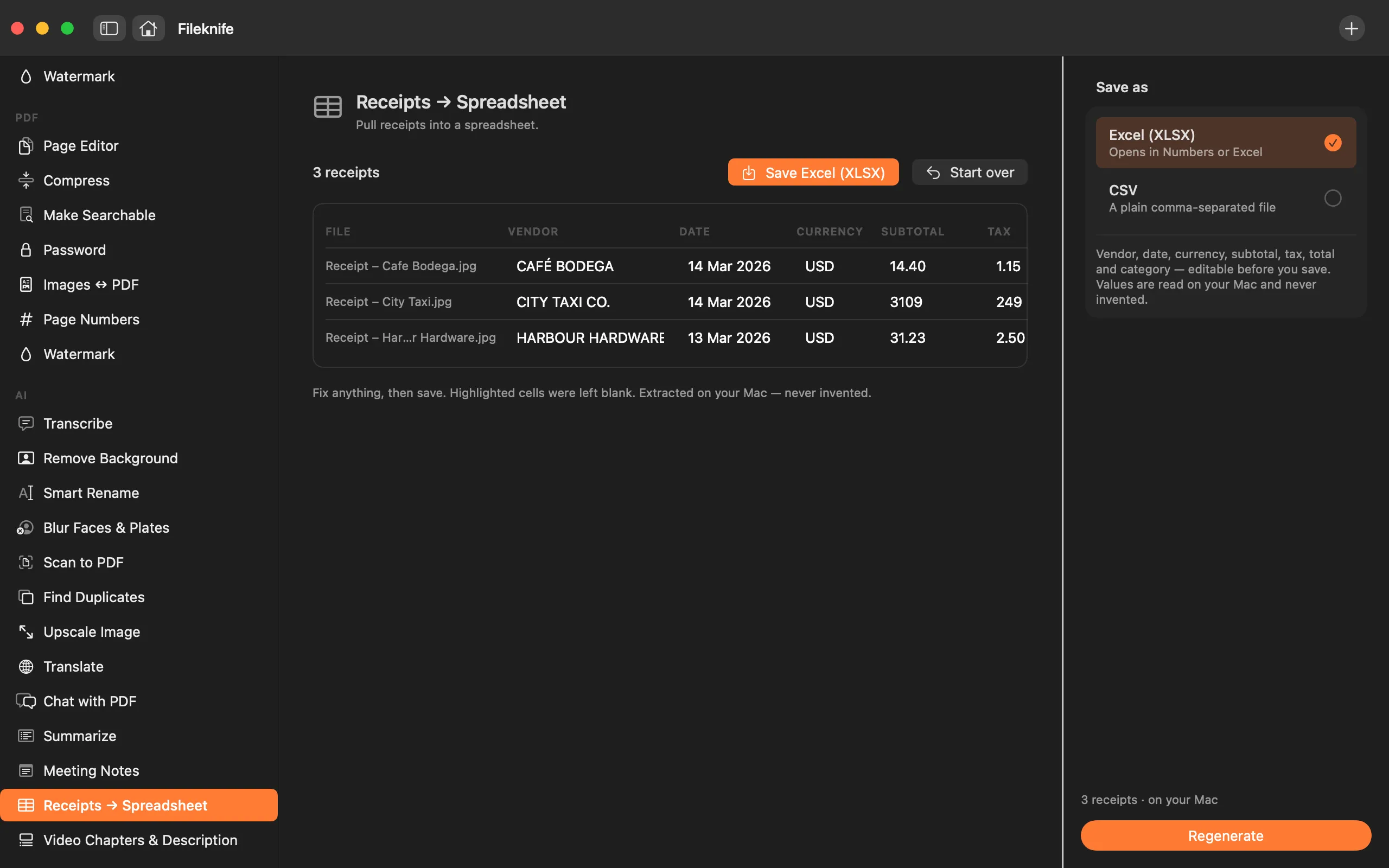1389x868 pixels.
Task: Select the CSV format radio button
Action: [1332, 198]
